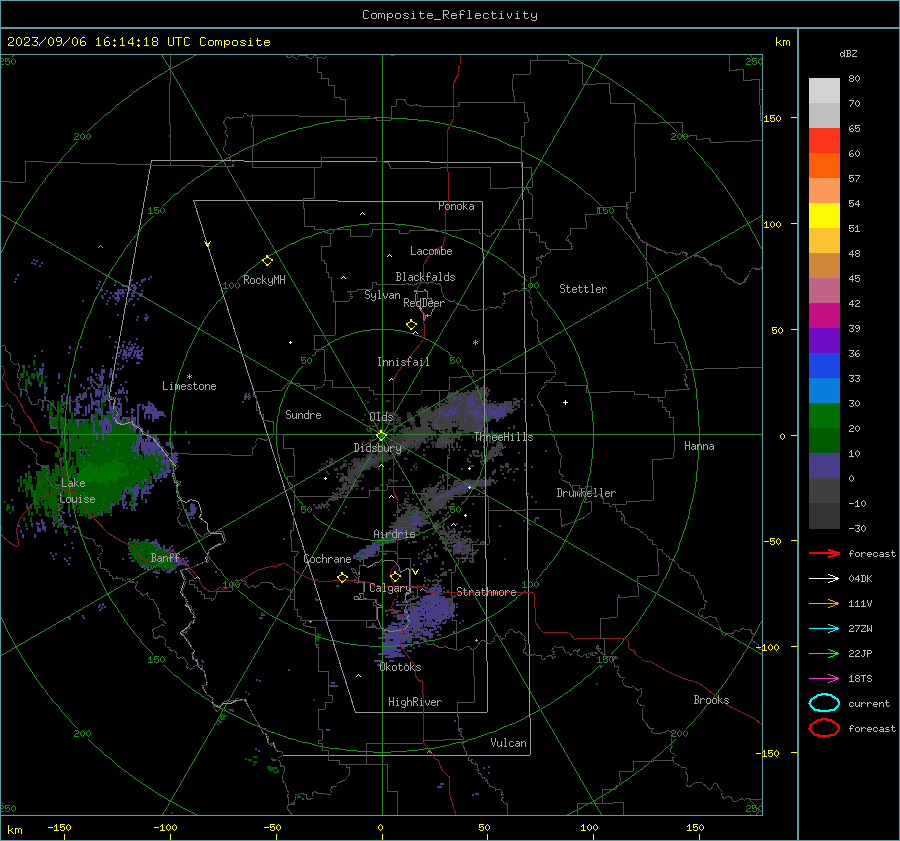Viewport: 900px width, 841px height.
Task: Click the Drumheller label on map
Action: point(586,493)
